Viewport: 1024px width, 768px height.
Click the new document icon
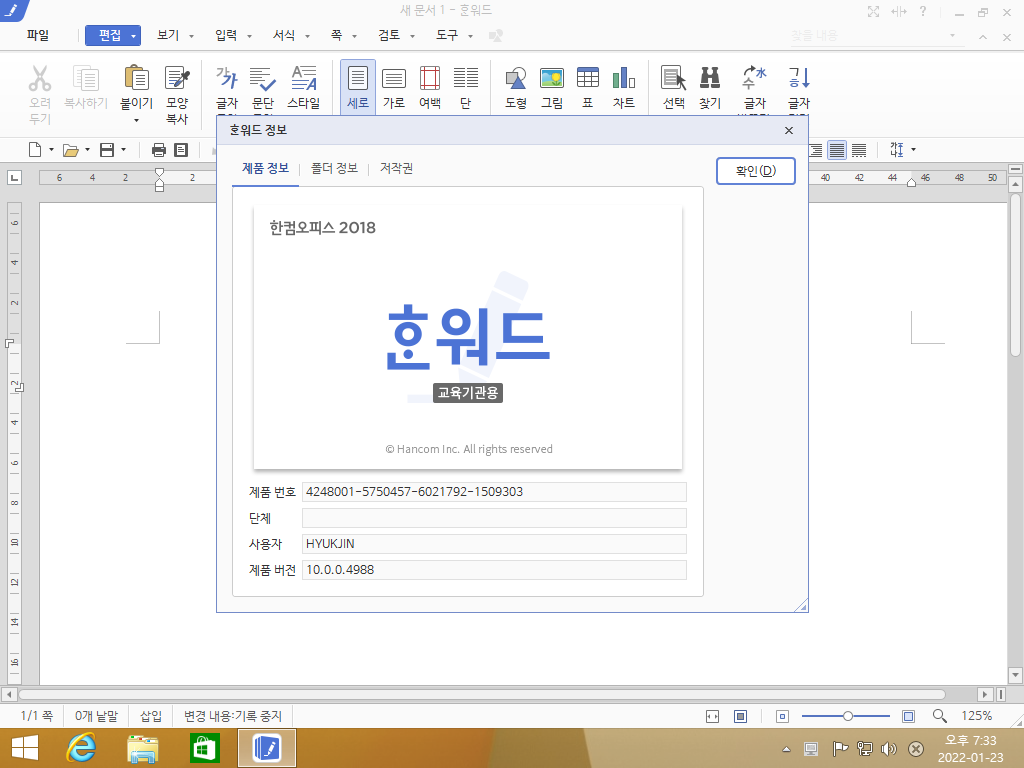click(x=35, y=150)
